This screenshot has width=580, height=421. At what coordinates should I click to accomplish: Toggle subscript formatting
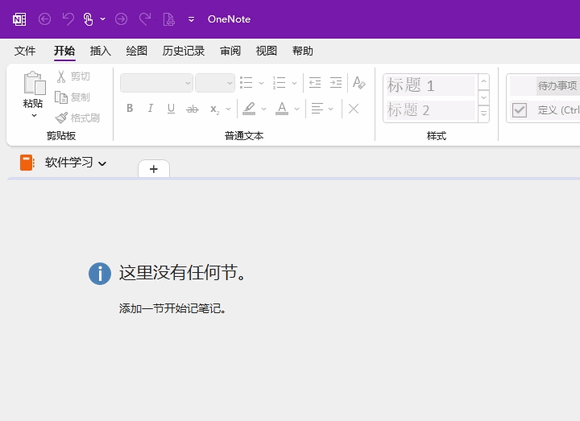(x=215, y=109)
